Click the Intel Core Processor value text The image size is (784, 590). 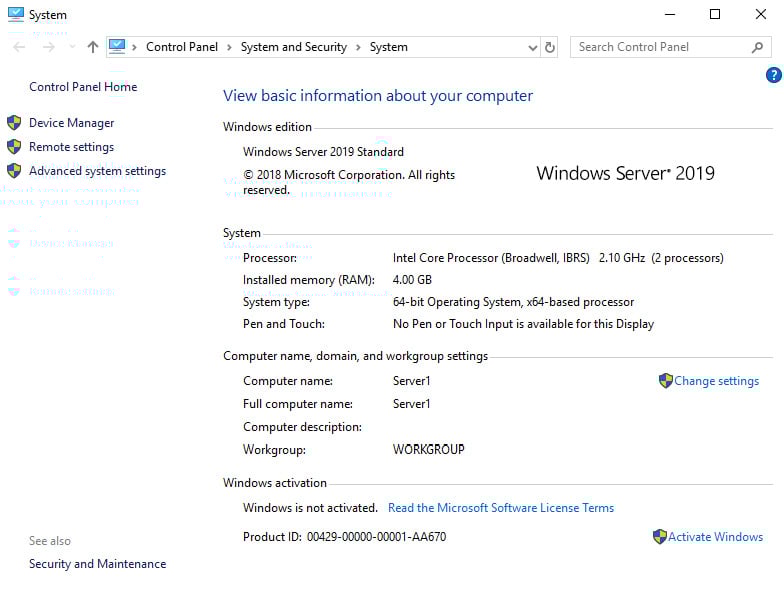[x=558, y=258]
